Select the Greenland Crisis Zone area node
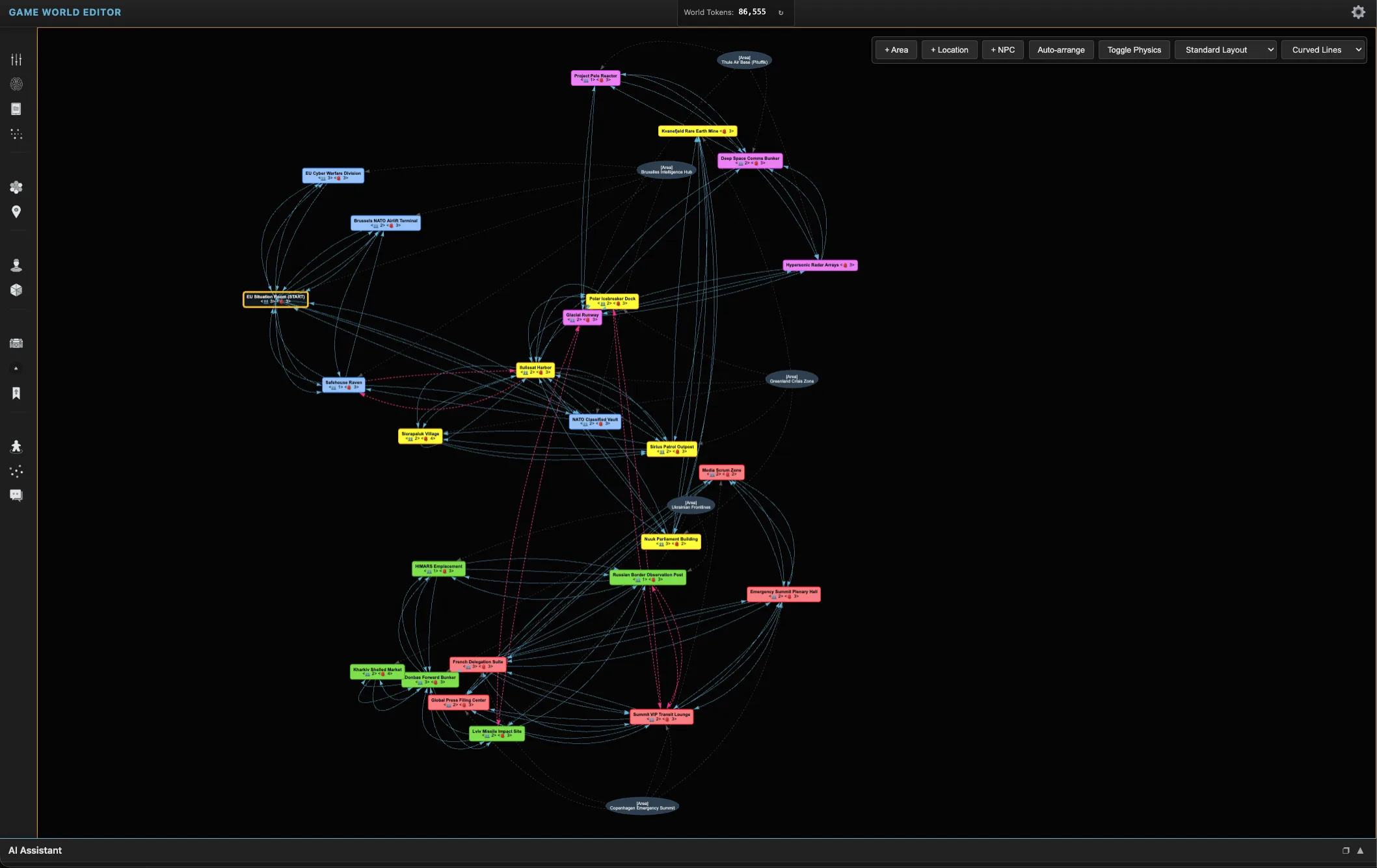The image size is (1377, 868). pos(792,379)
